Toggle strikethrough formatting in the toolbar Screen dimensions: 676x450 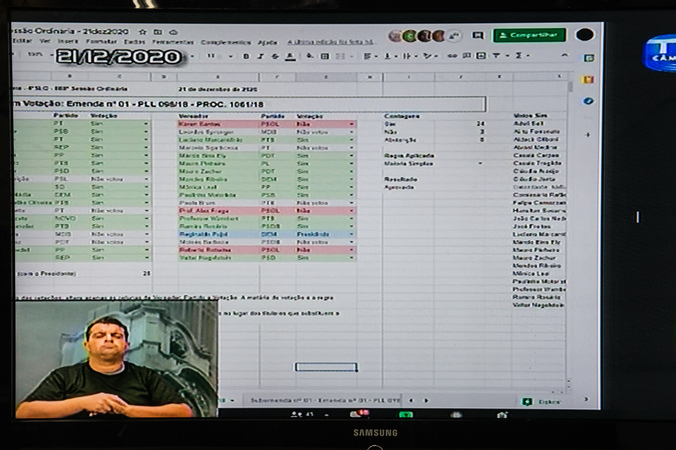click(x=275, y=56)
